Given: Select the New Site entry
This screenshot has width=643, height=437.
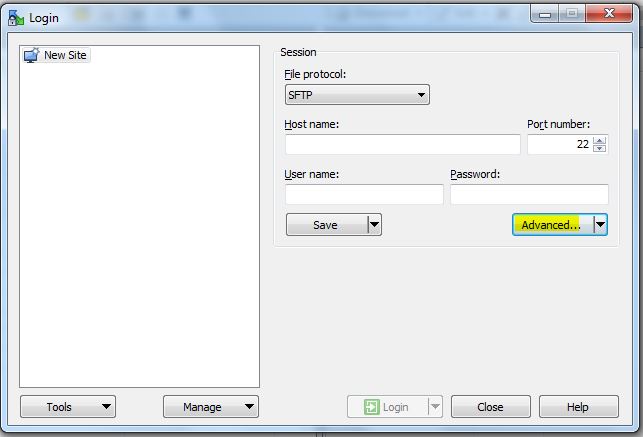Looking at the screenshot, I should pyautogui.click(x=56, y=55).
